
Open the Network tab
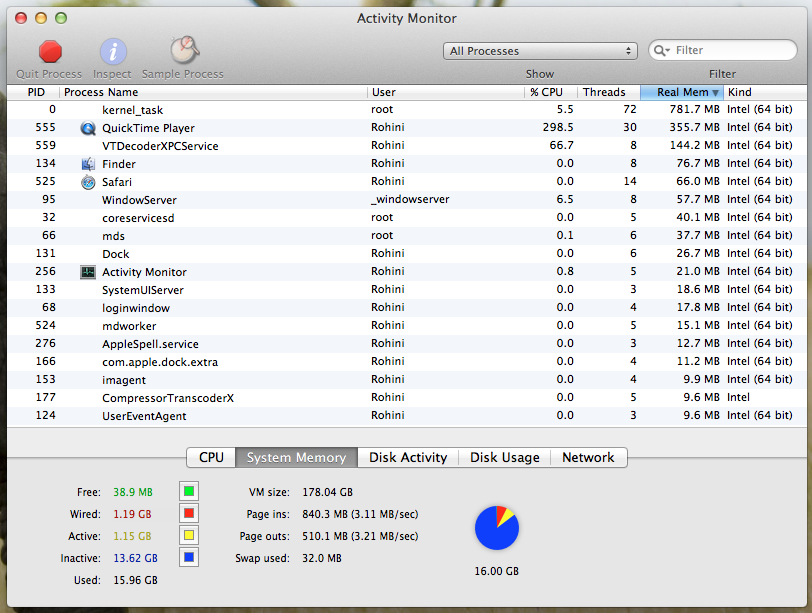(x=588, y=458)
